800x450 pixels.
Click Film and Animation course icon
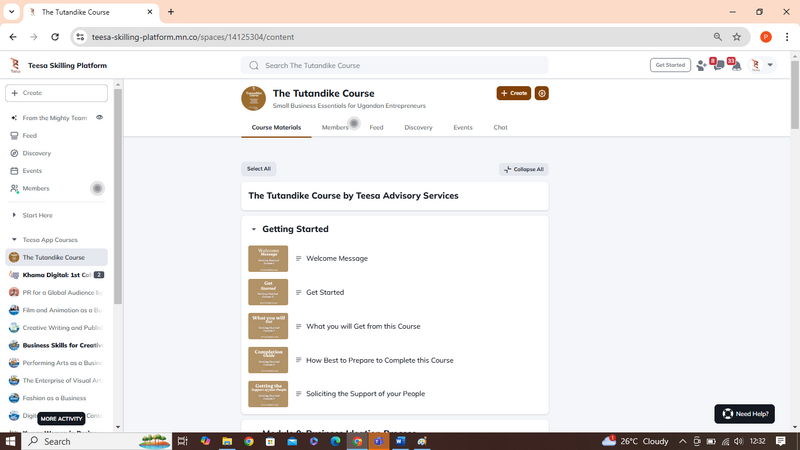pos(14,310)
